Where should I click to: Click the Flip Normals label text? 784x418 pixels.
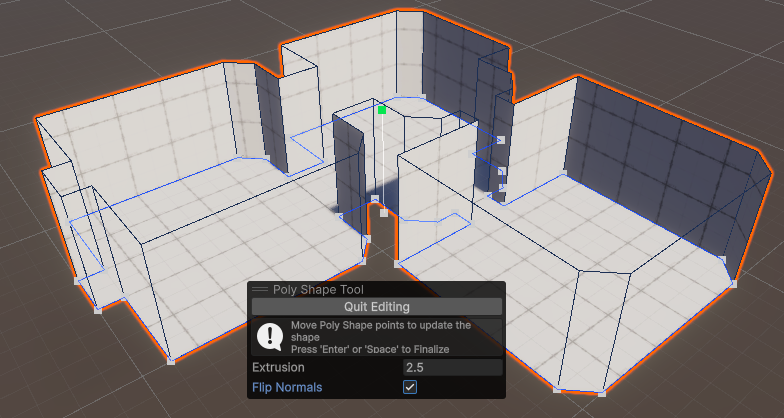click(287, 387)
